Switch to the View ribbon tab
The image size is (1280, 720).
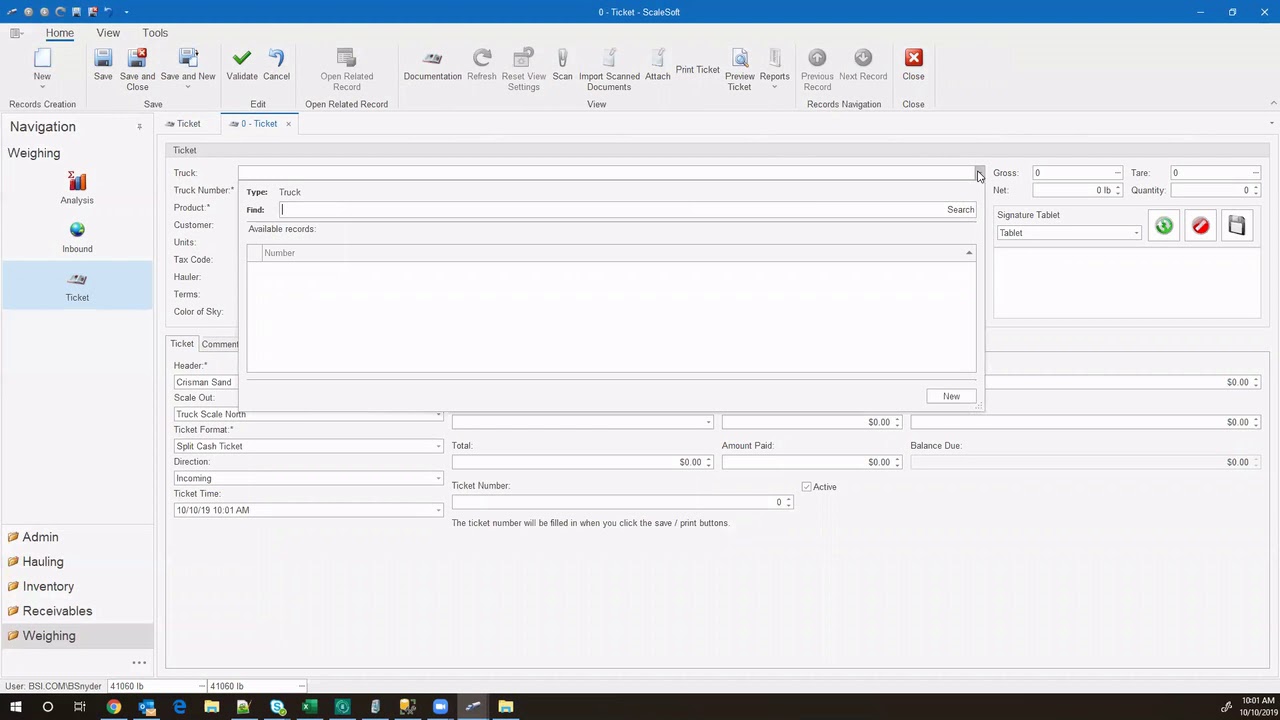click(x=108, y=33)
